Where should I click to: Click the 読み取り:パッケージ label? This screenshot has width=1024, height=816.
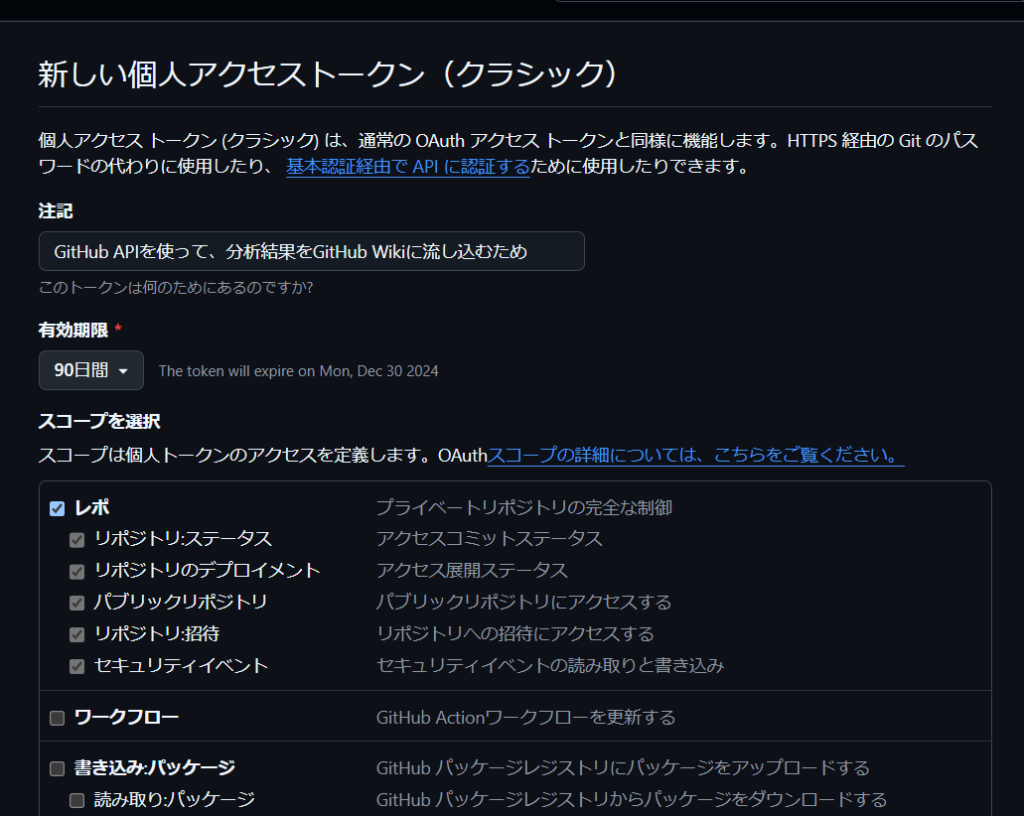point(174,800)
